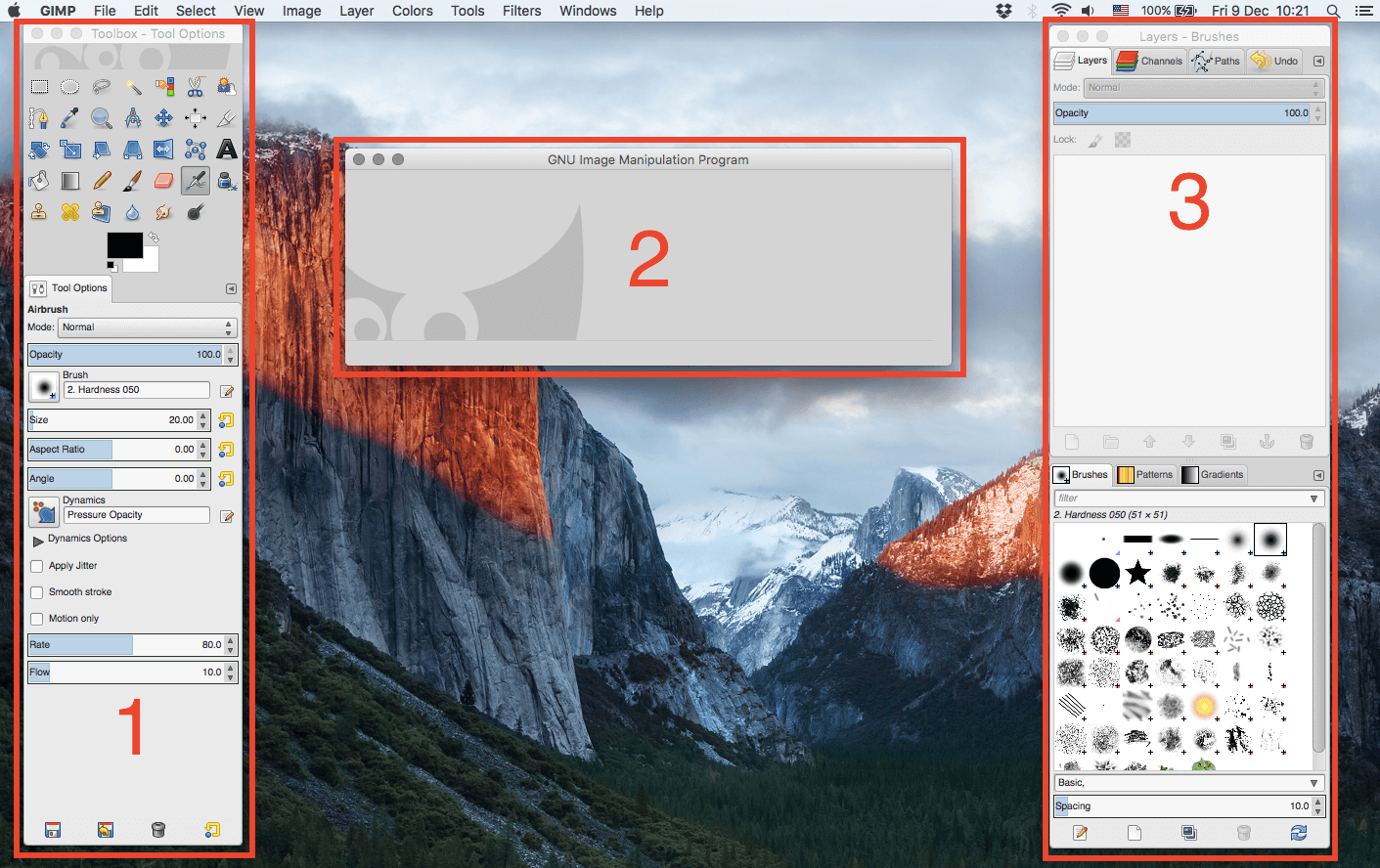
Task: Open the Basic tag assignment dropdown
Action: coord(1313,783)
